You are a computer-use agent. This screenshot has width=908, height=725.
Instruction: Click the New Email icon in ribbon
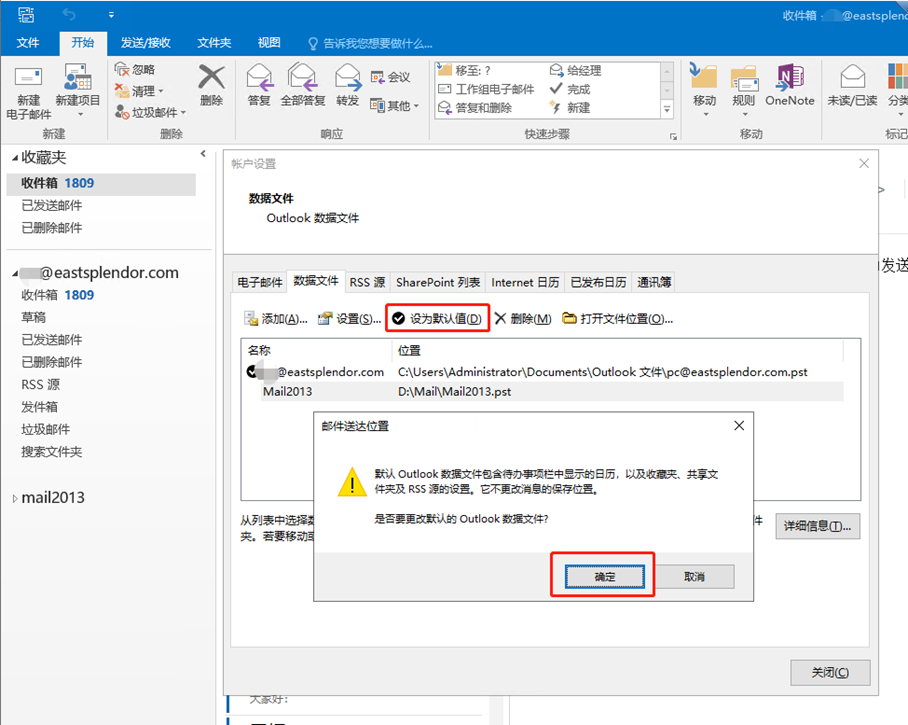point(28,80)
